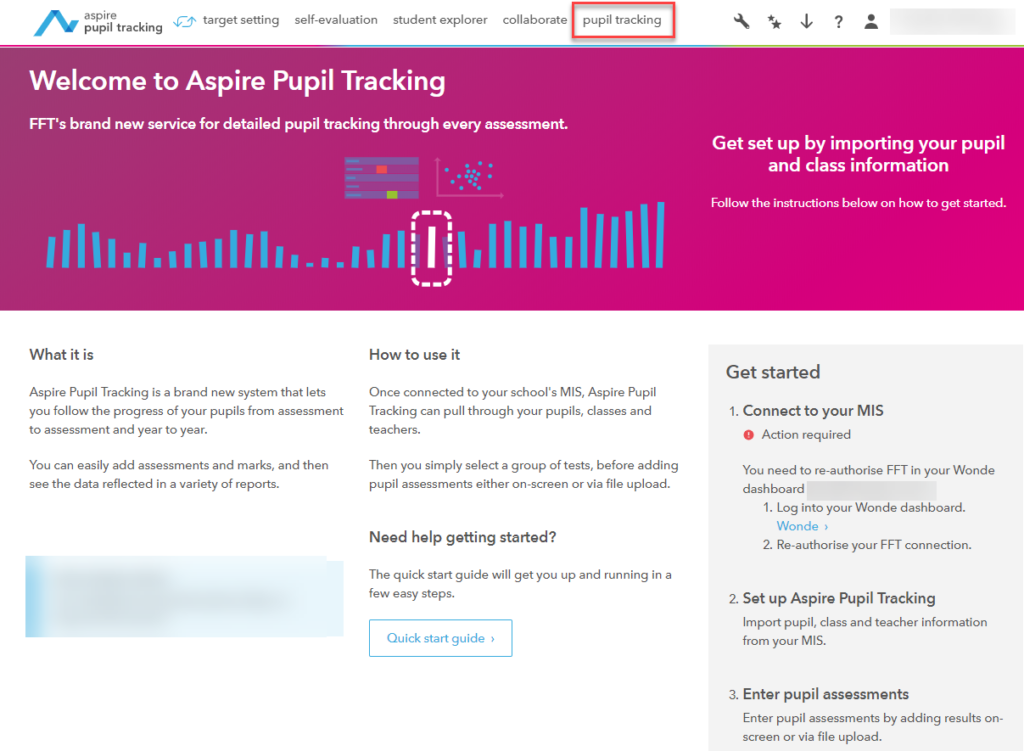Open the collaborate menu
Viewport: 1024px width, 751px height.
tap(535, 20)
